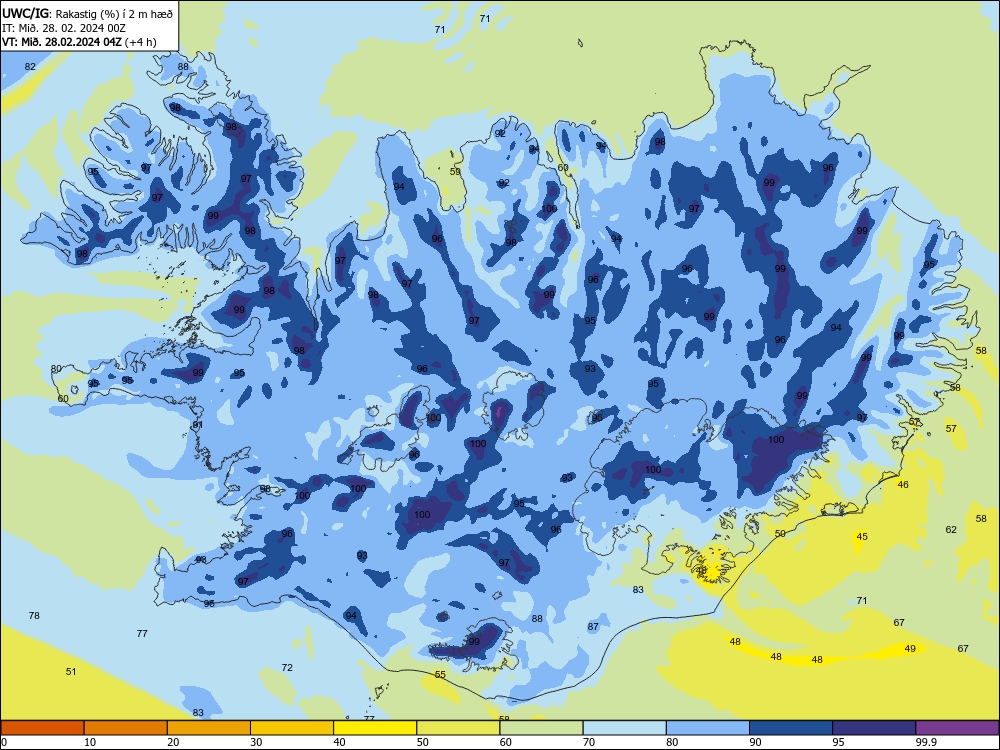Click the dark orange 0–10 legend swatch
Image resolution: width=1000 pixels, height=750 pixels.
click(42, 728)
